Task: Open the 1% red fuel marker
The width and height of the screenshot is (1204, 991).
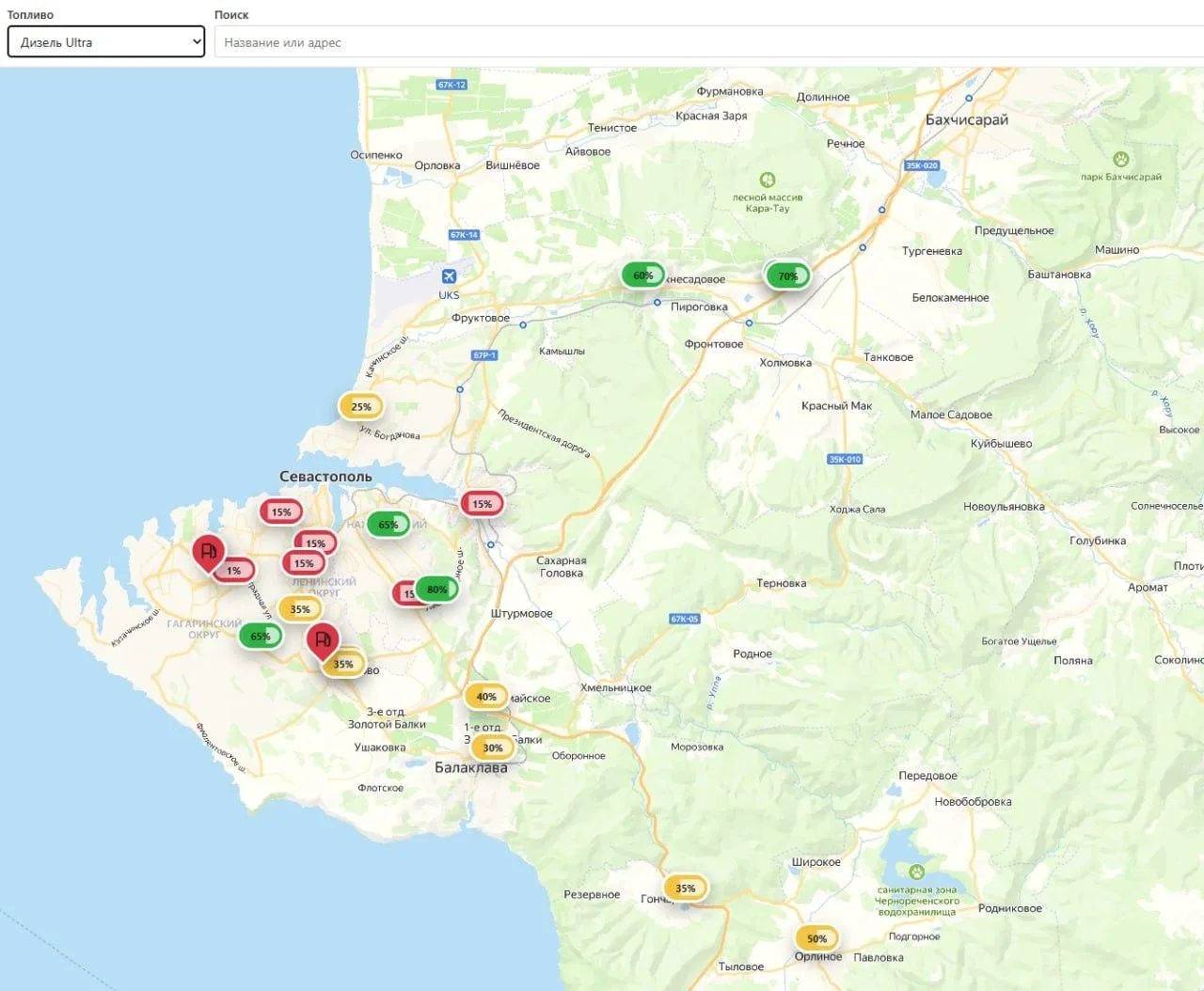Action: [x=233, y=570]
